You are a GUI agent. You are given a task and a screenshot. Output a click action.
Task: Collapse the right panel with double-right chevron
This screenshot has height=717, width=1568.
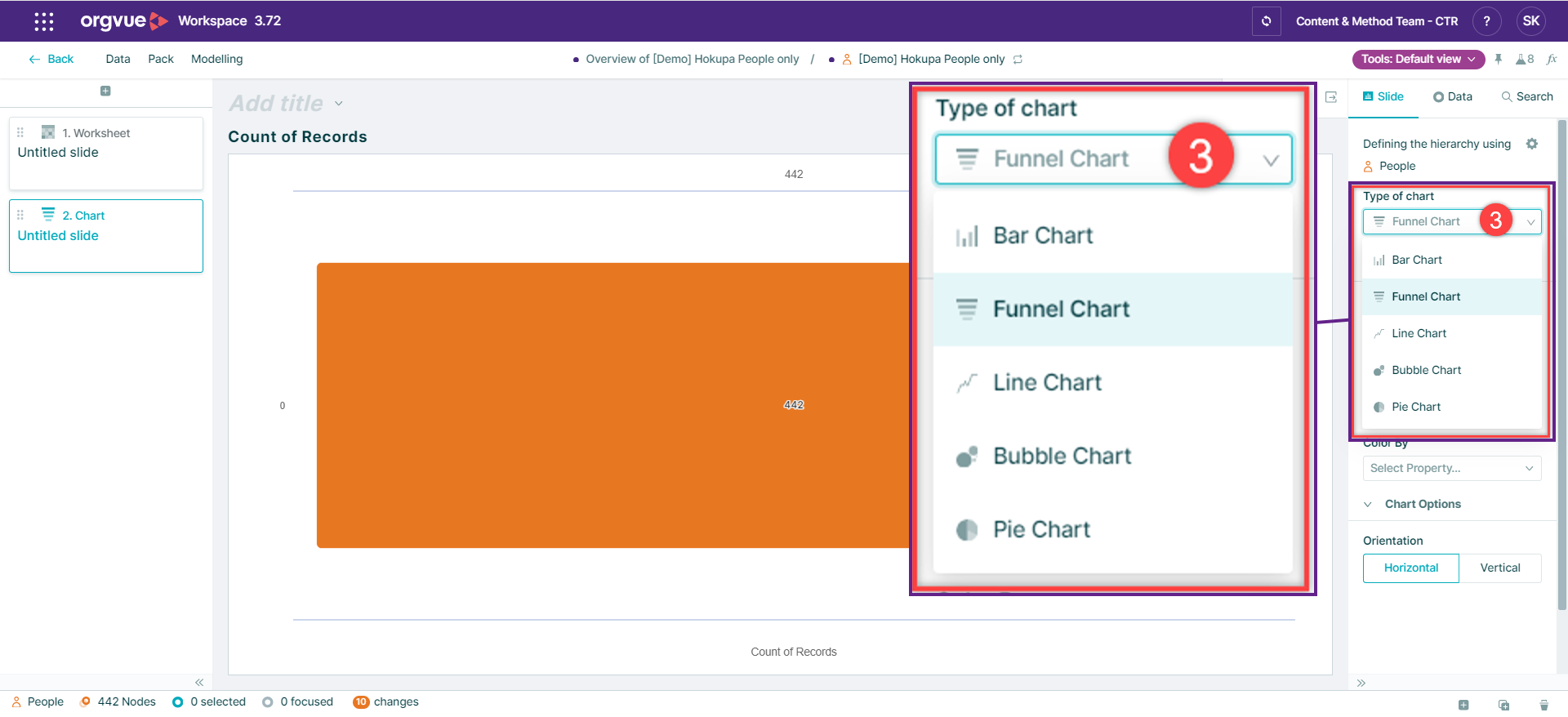pyautogui.click(x=1361, y=683)
